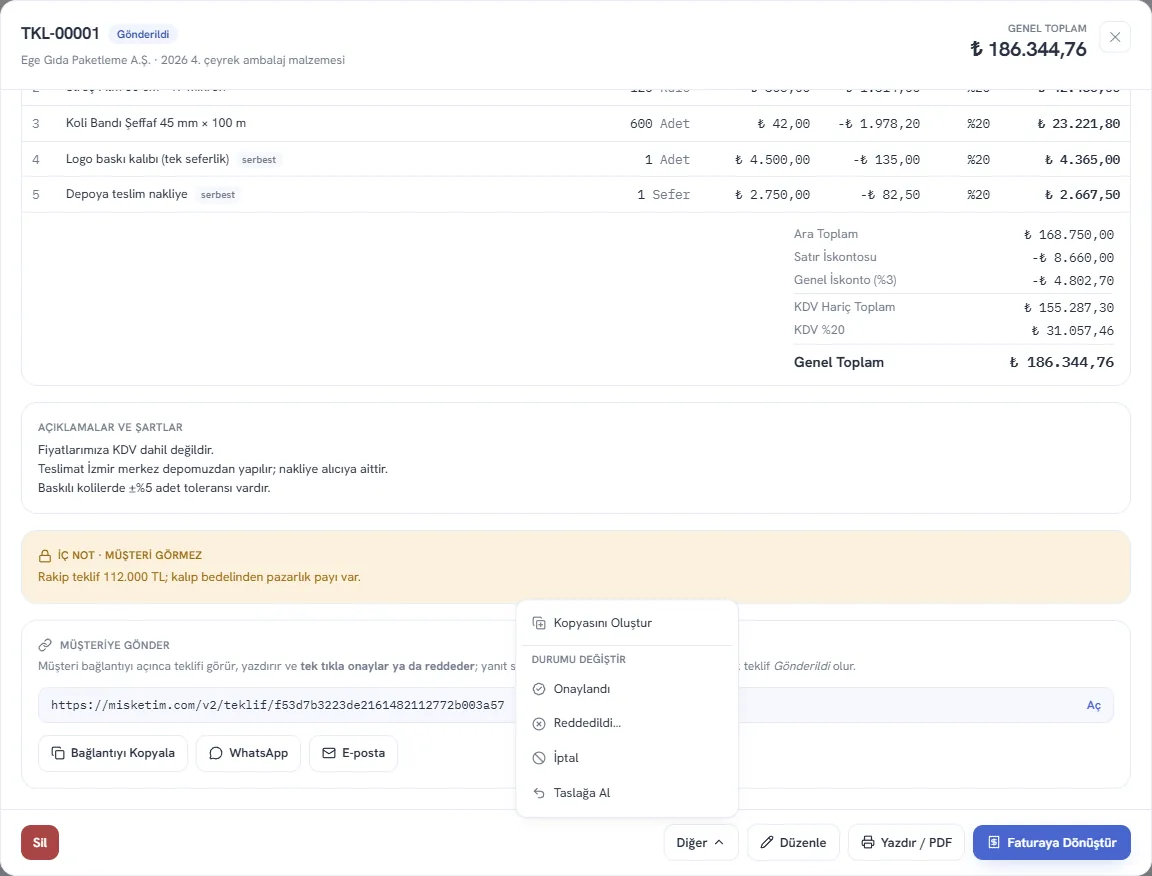
Task: Click the pencil icon in Düzenle button
Action: point(766,842)
